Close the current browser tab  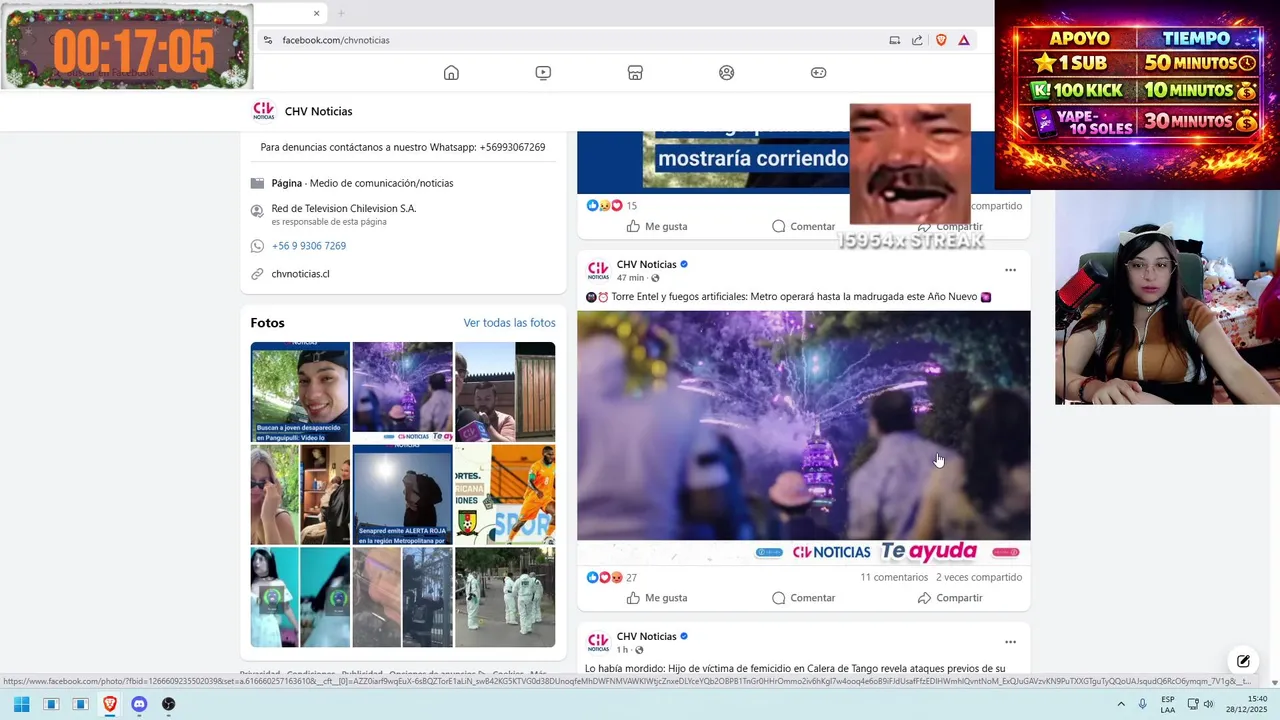[317, 13]
